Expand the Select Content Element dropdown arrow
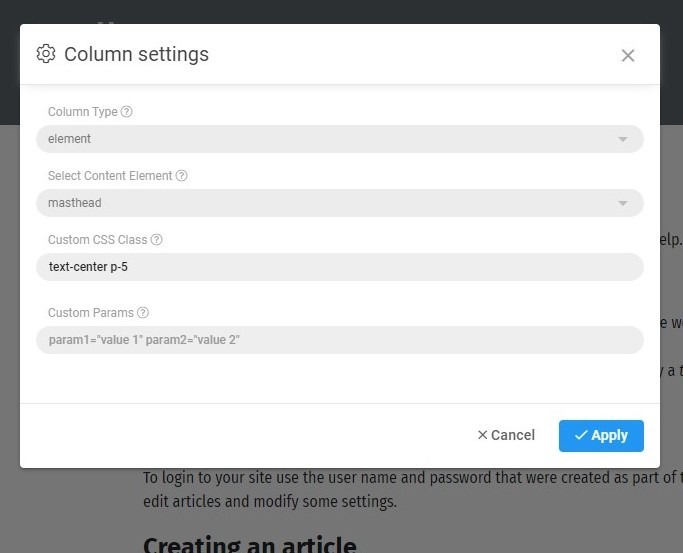The image size is (683, 553). 623,203
